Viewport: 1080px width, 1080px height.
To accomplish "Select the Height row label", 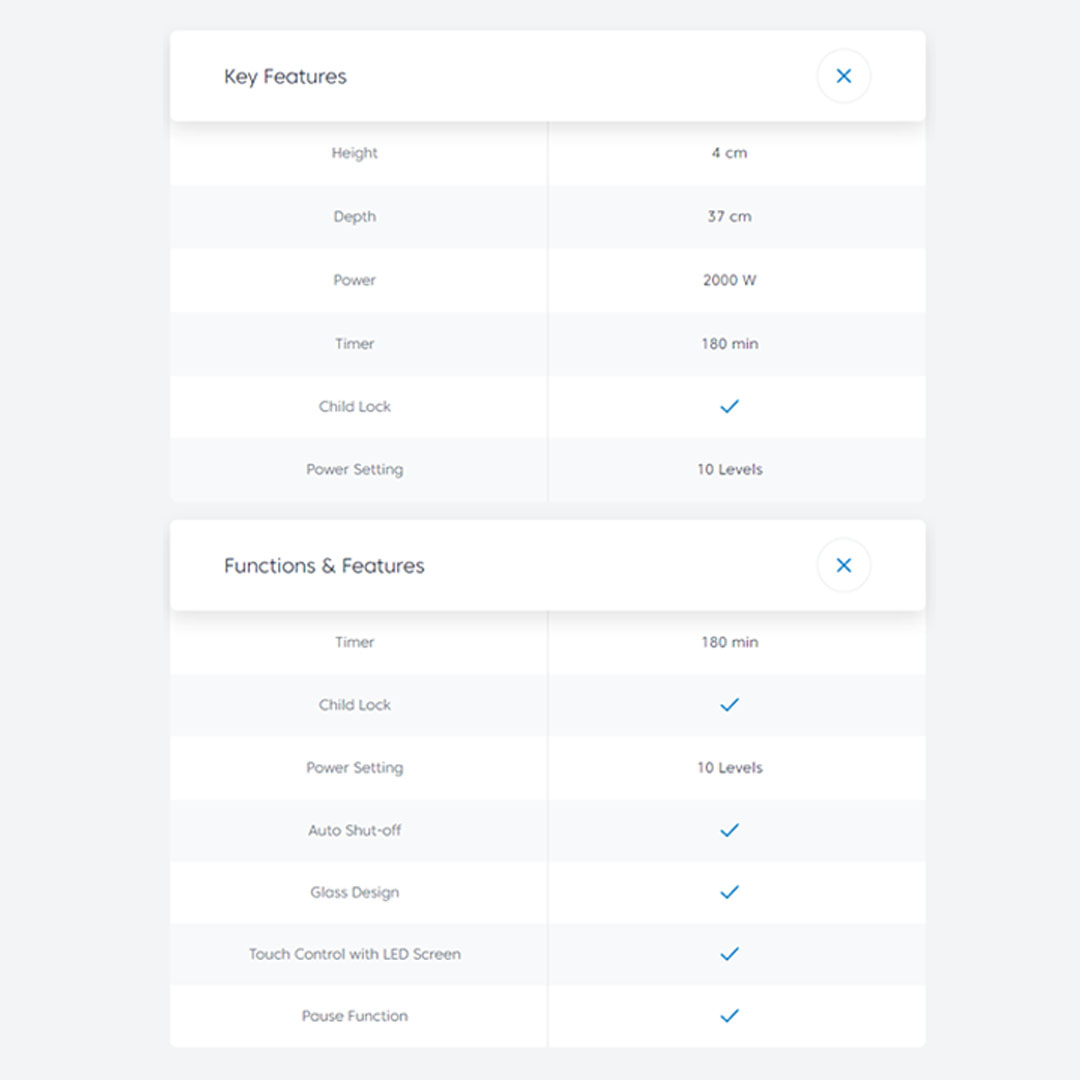I will pos(355,153).
